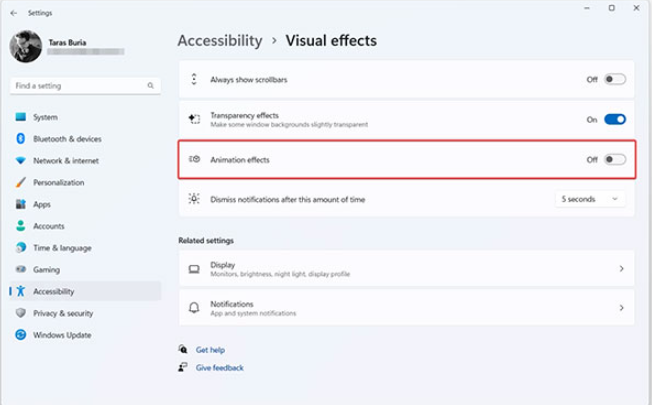Click the Bluetooth & devices icon

(x=20, y=139)
